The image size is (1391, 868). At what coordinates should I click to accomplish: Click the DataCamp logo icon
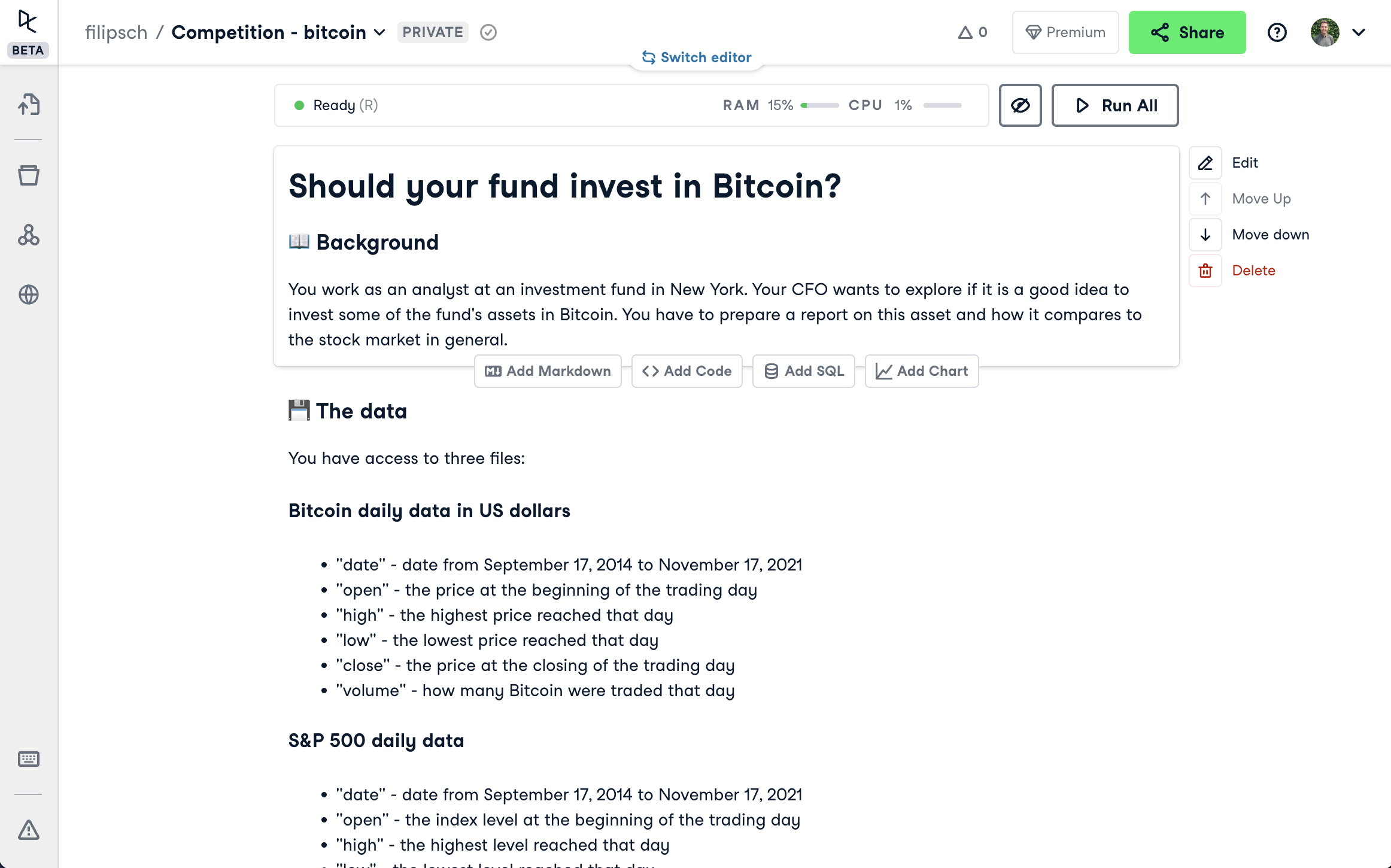[28, 22]
